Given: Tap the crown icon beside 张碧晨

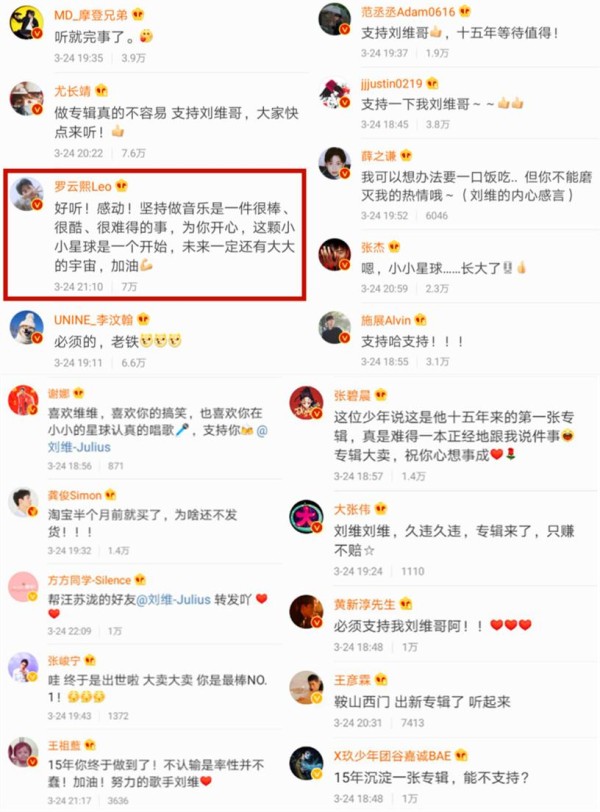Looking at the screenshot, I should (x=381, y=395).
